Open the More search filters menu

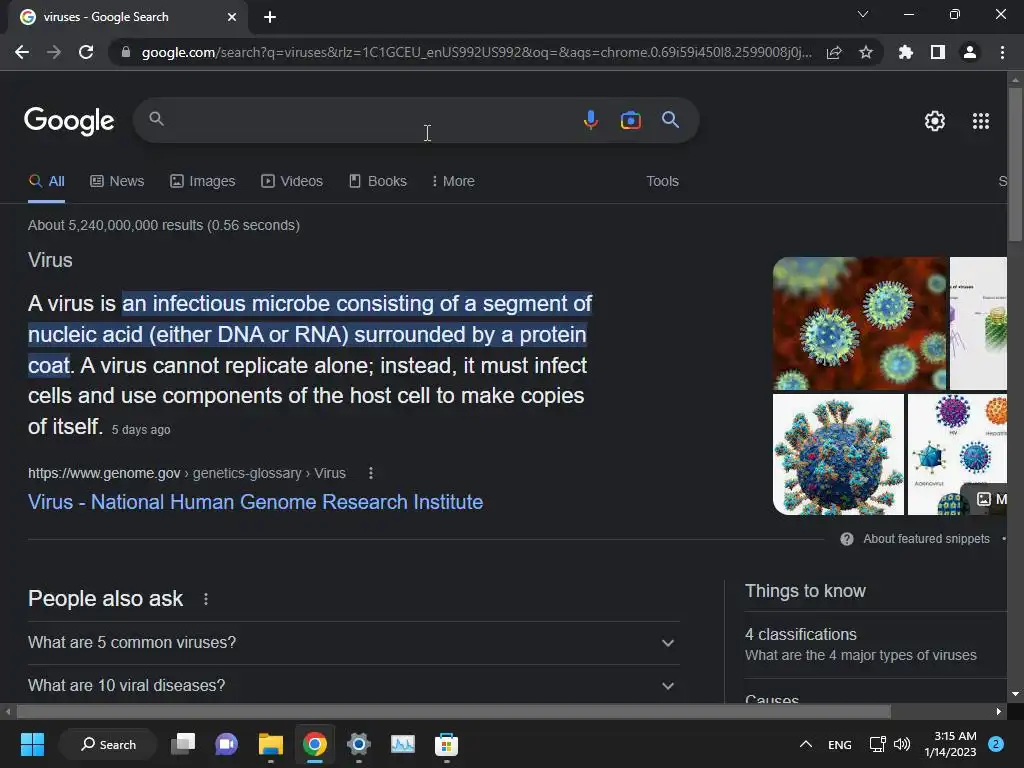tap(453, 182)
